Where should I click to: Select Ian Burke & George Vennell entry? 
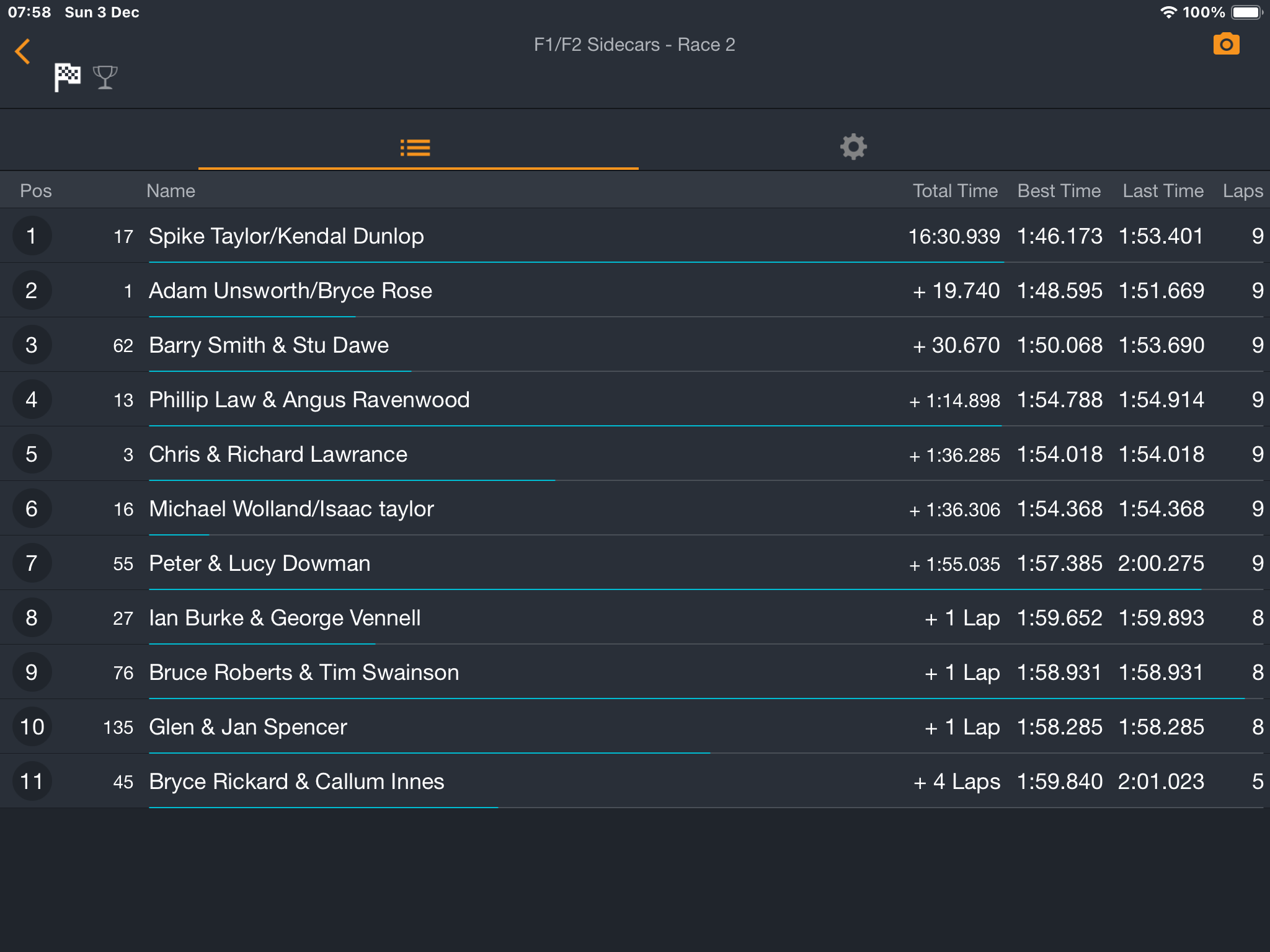click(635, 617)
